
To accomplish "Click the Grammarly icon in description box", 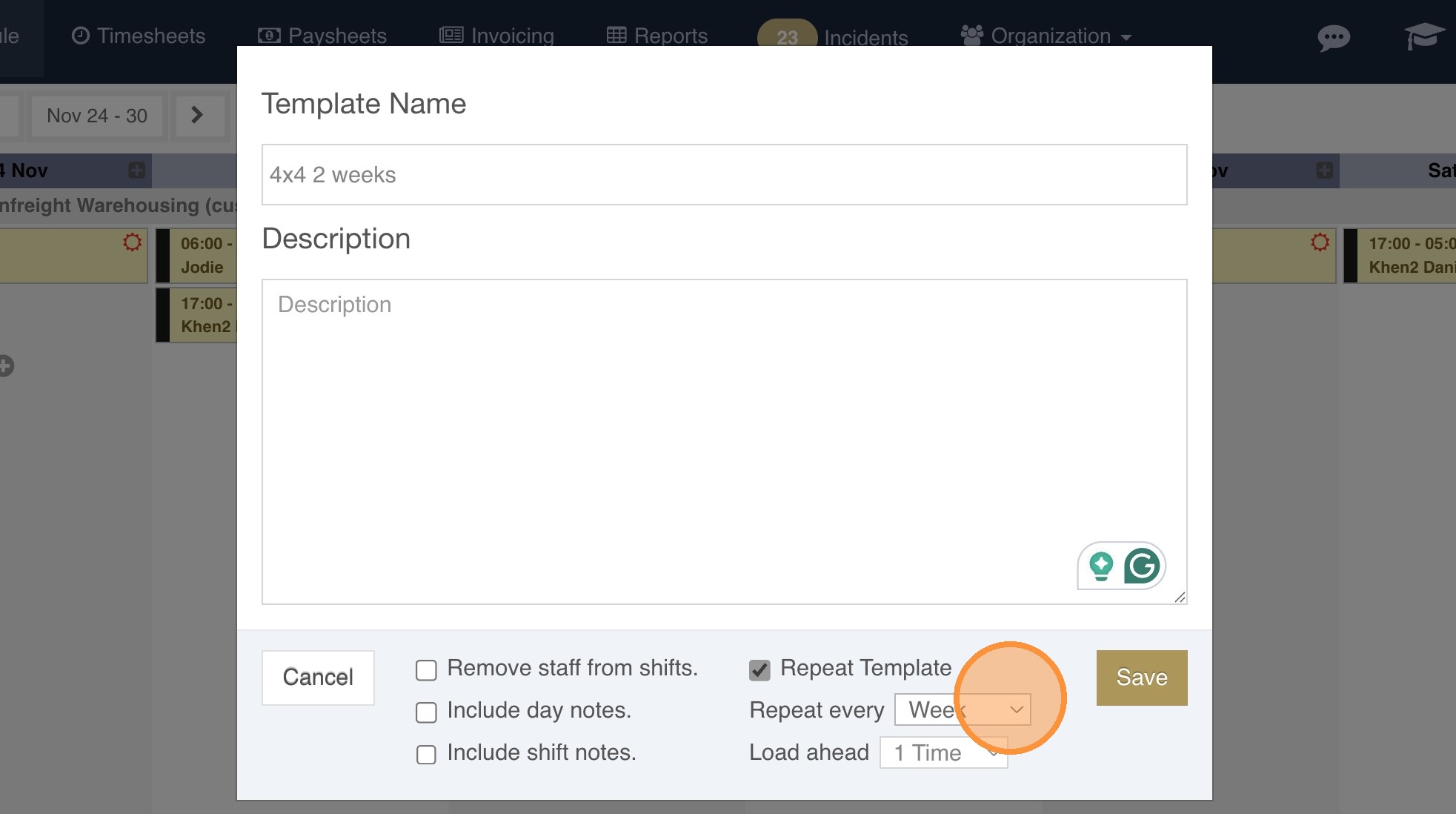I will (x=1142, y=566).
